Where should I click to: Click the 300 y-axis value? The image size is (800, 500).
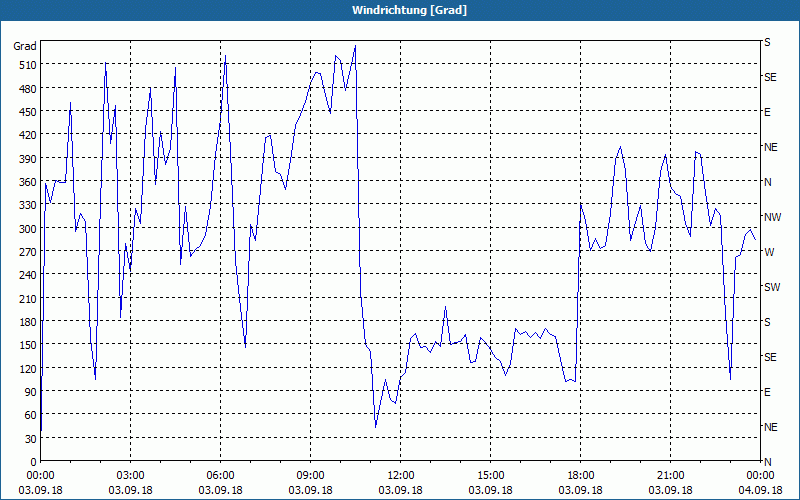tap(28, 228)
